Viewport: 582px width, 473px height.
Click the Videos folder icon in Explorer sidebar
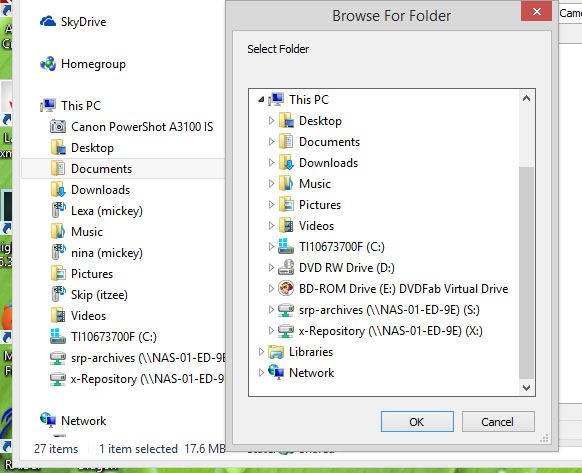[x=58, y=316]
